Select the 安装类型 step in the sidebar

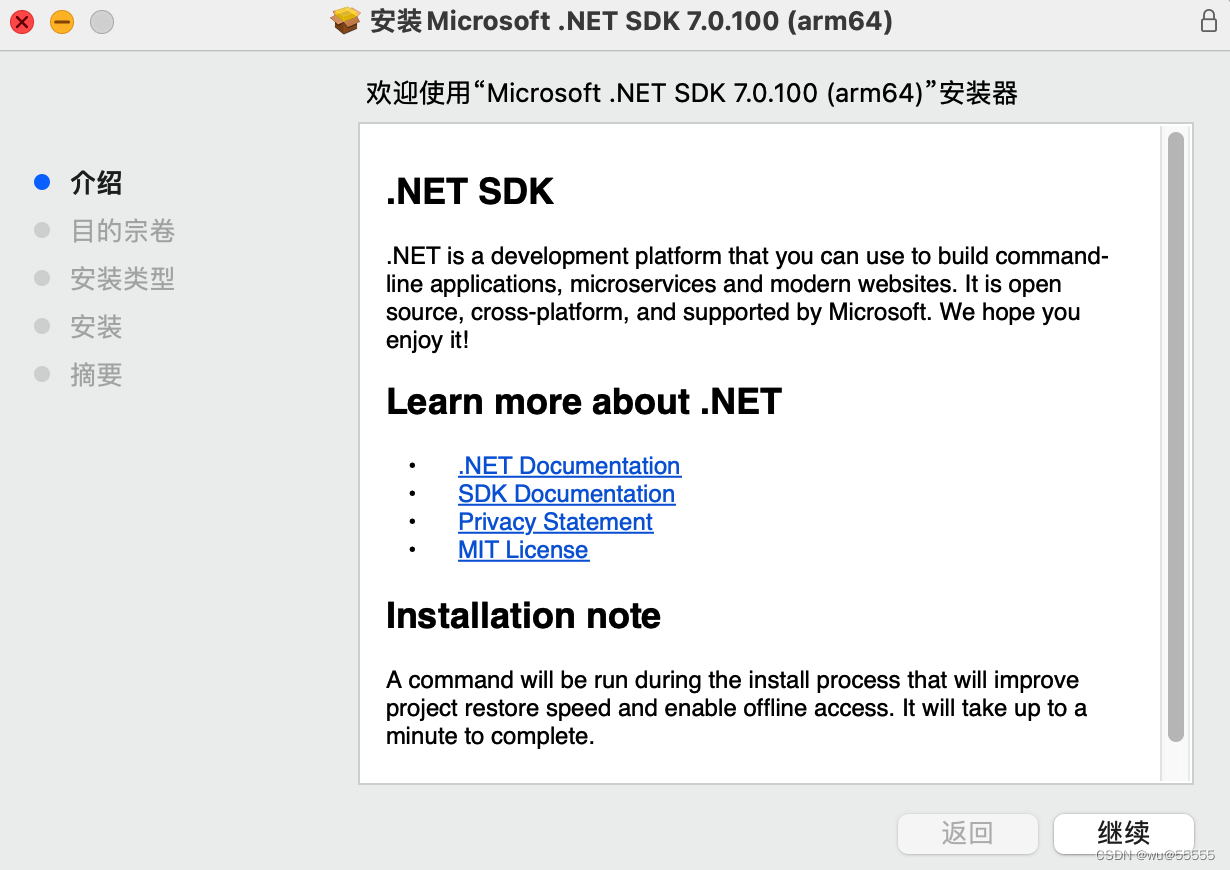click(x=123, y=279)
